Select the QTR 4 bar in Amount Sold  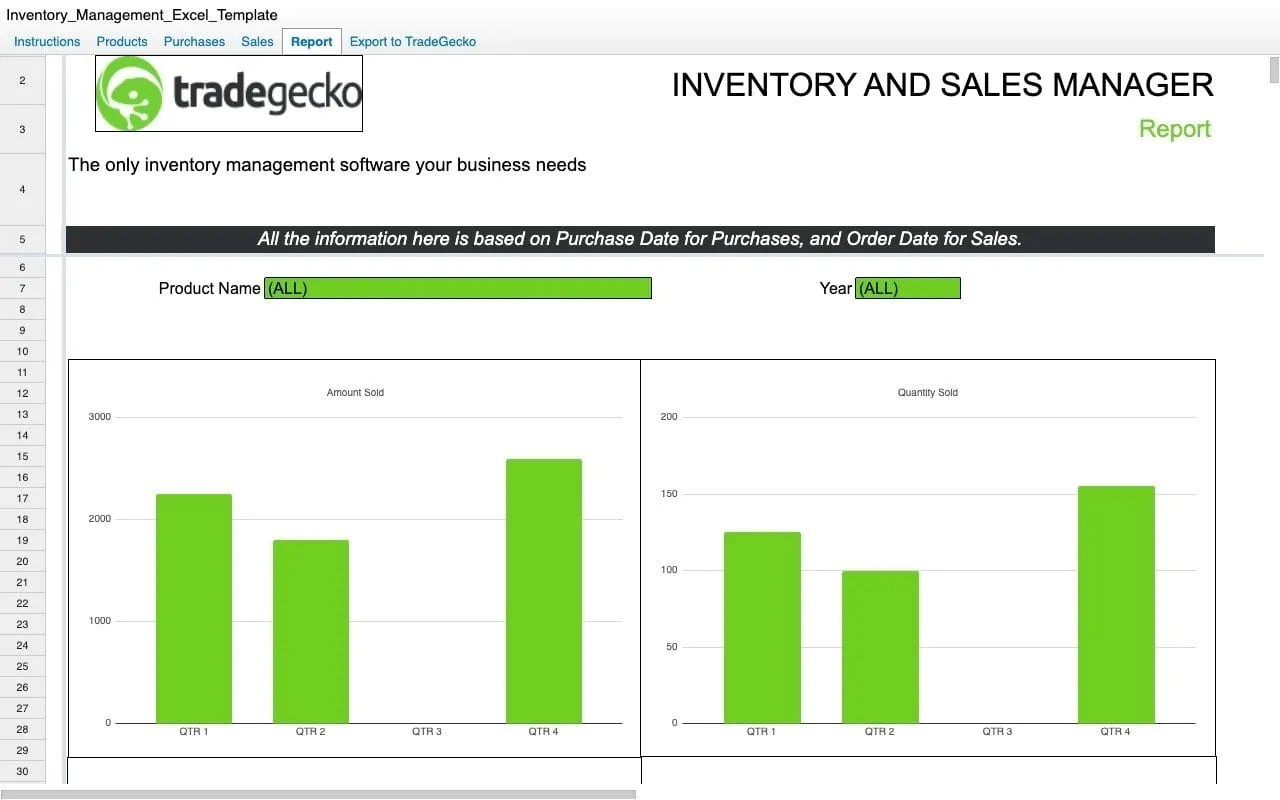click(x=543, y=590)
